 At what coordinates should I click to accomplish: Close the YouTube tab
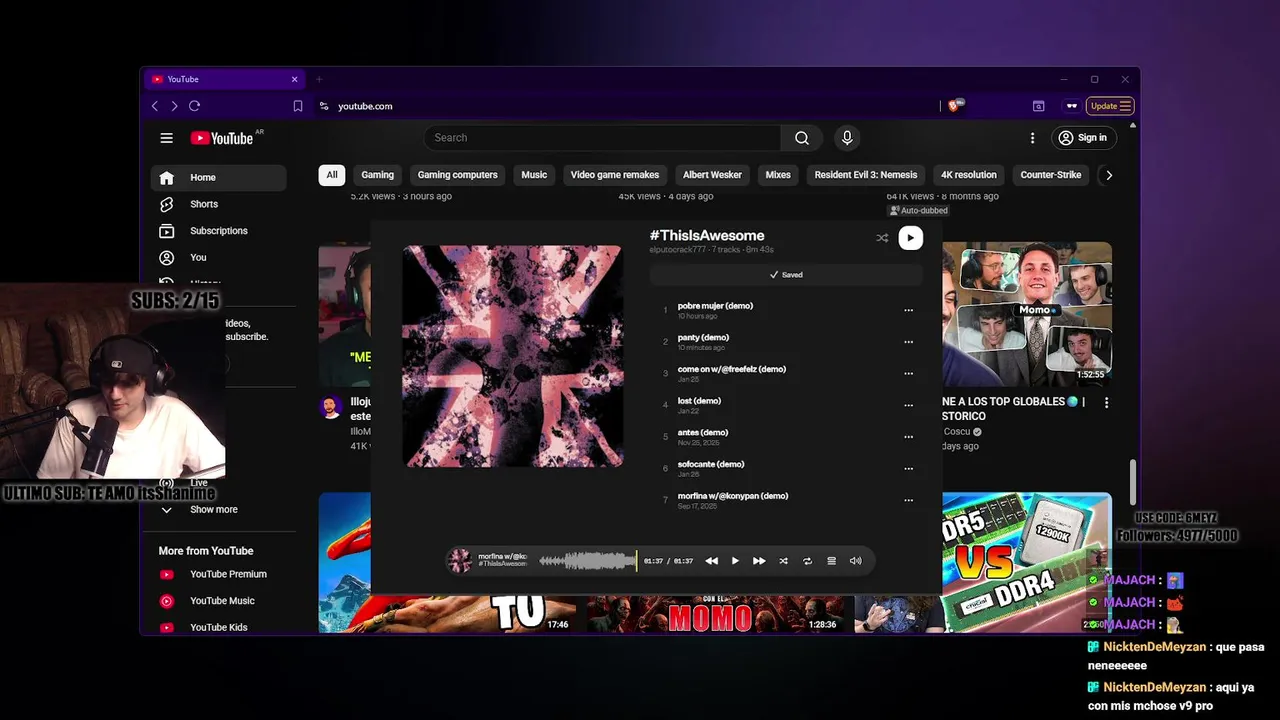294,79
